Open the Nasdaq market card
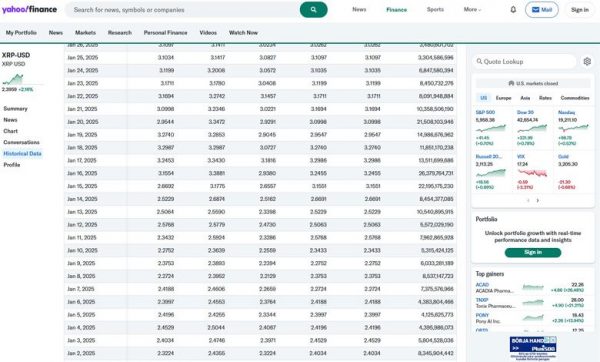 pos(573,129)
